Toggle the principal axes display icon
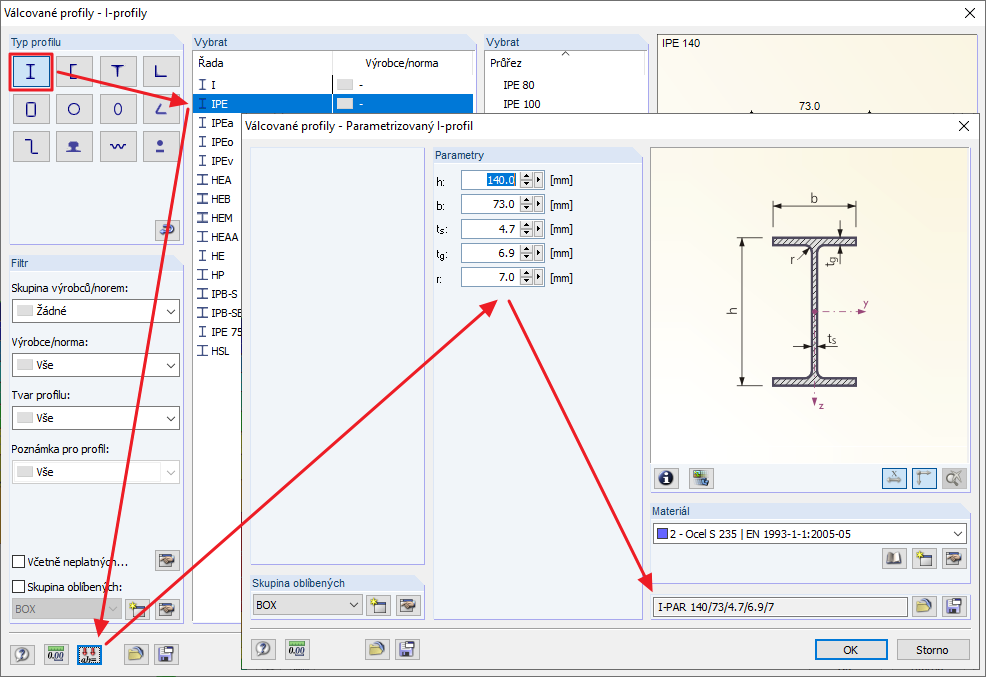The width and height of the screenshot is (986, 677). click(924, 478)
